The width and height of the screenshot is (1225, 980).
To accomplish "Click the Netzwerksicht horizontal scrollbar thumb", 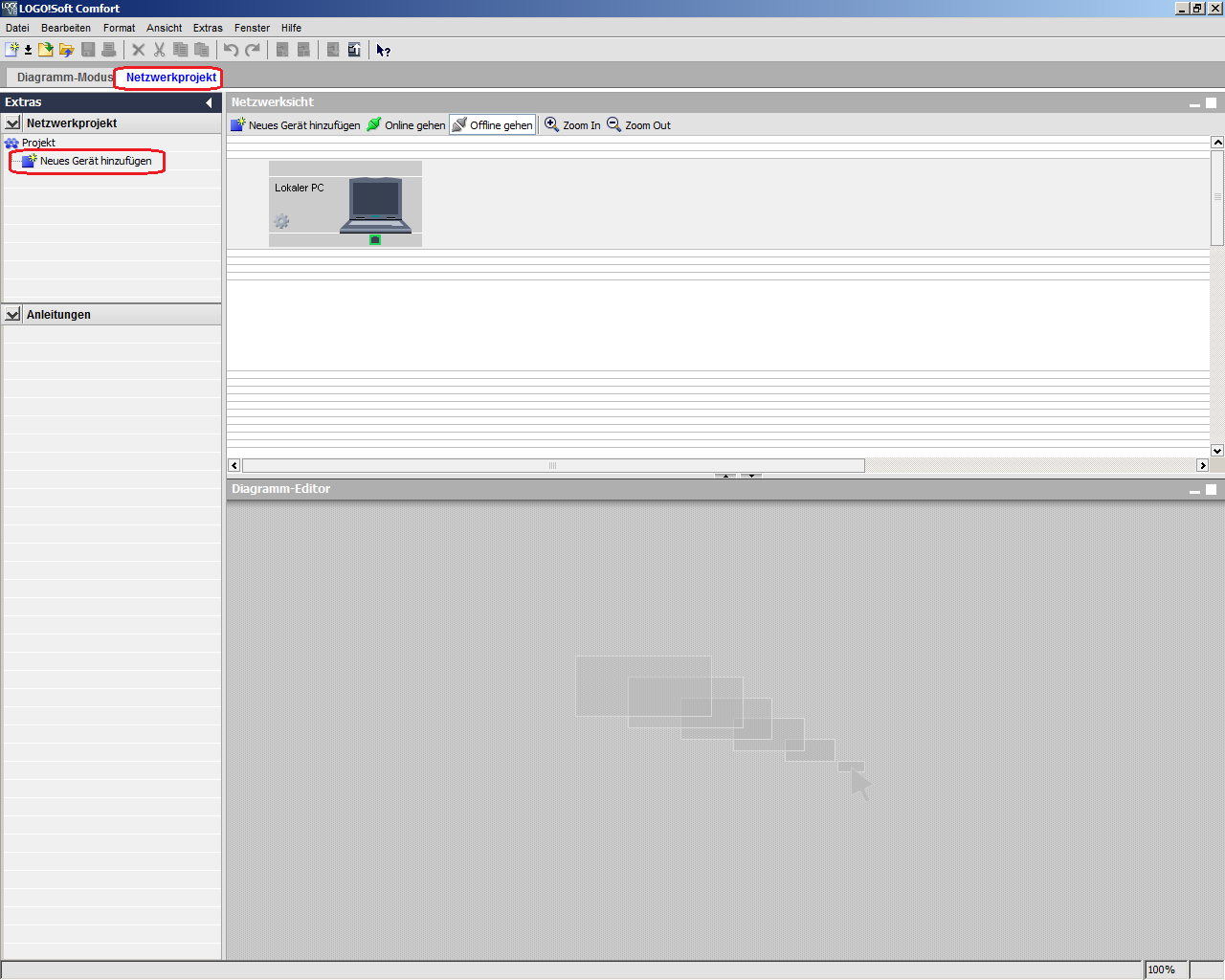I will click(x=553, y=465).
